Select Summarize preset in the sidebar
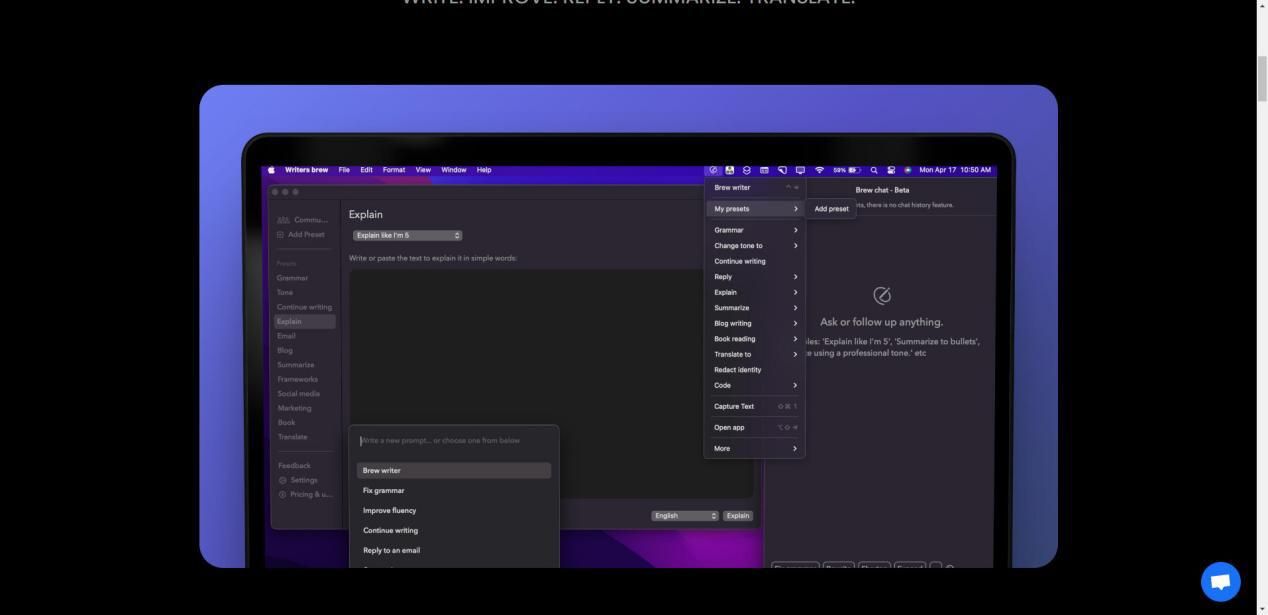Viewport: 1268px width, 615px height. (295, 365)
